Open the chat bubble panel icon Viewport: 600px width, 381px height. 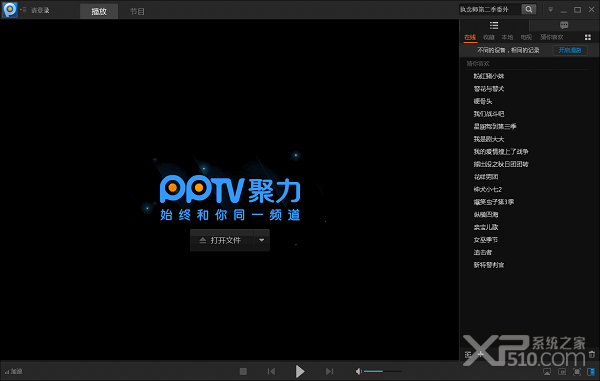[x=564, y=26]
